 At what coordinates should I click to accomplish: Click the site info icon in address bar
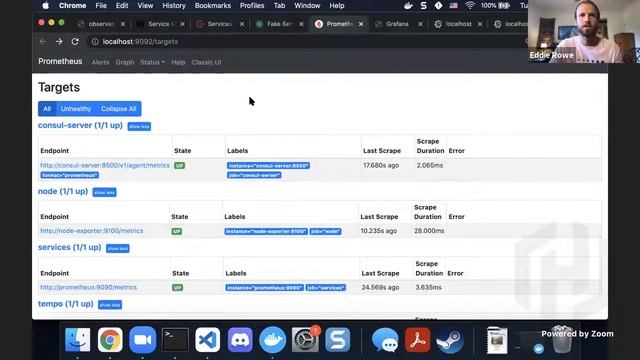[95, 42]
